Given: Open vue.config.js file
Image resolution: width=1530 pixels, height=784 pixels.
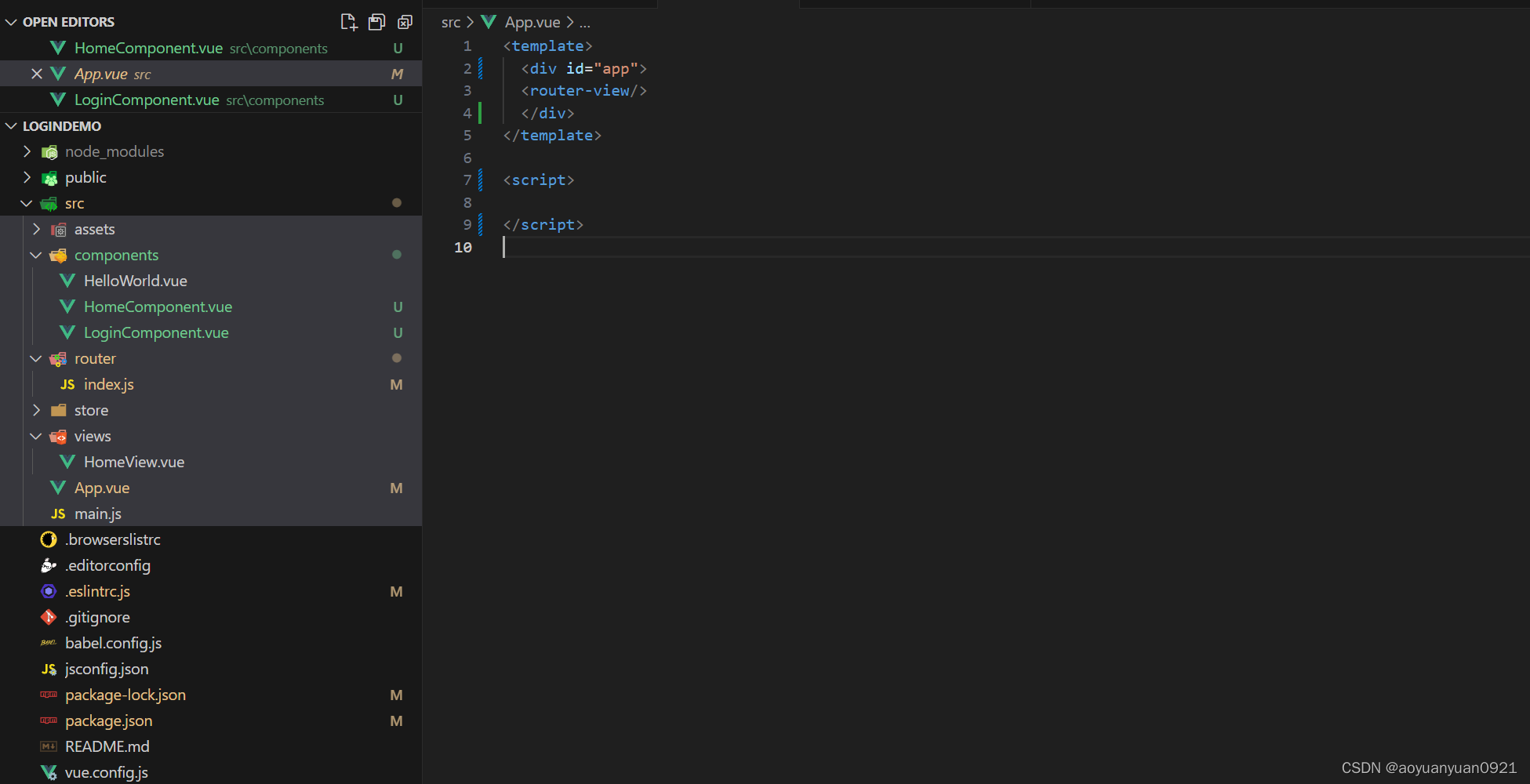Looking at the screenshot, I should pos(211,772).
